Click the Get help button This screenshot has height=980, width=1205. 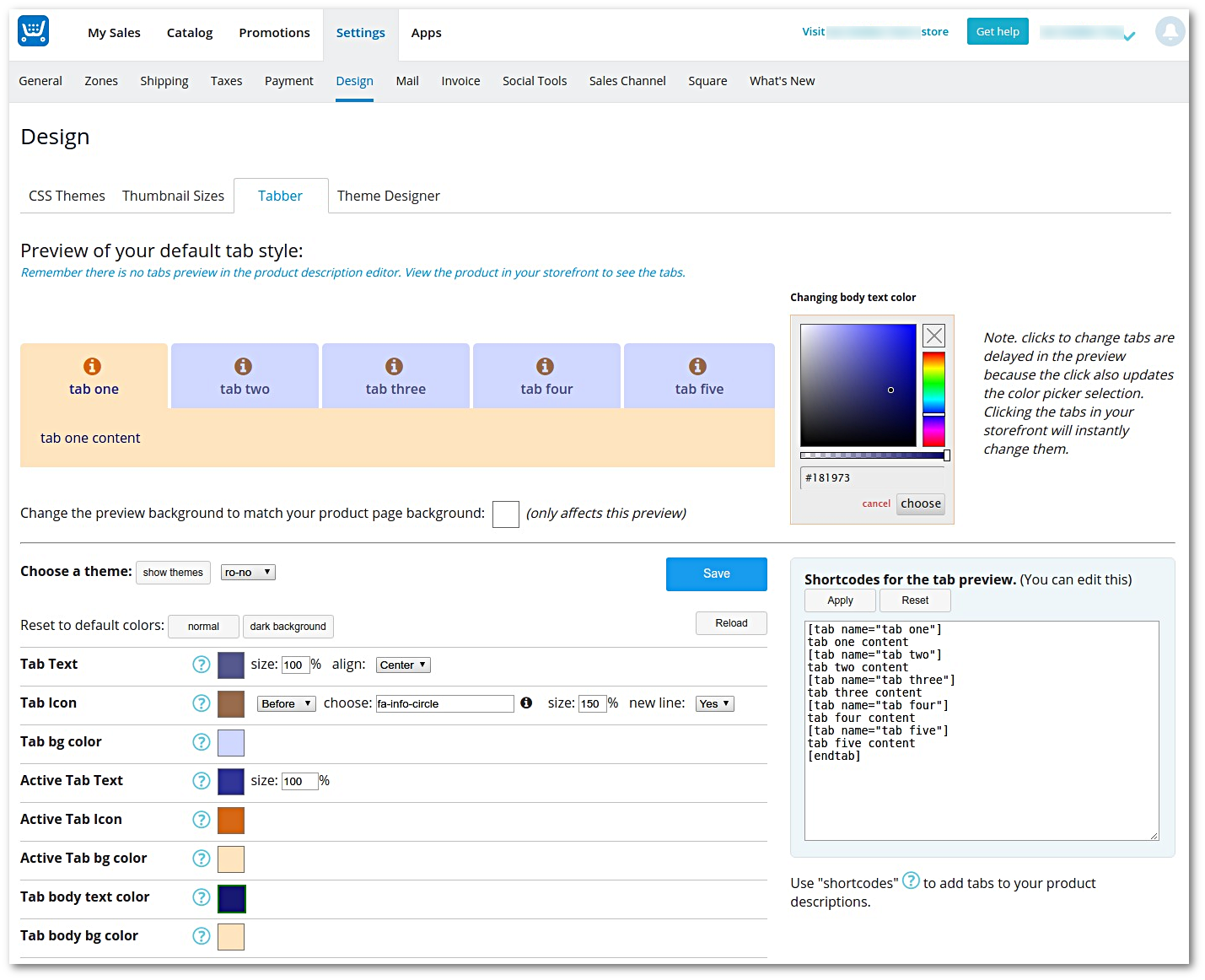point(997,32)
